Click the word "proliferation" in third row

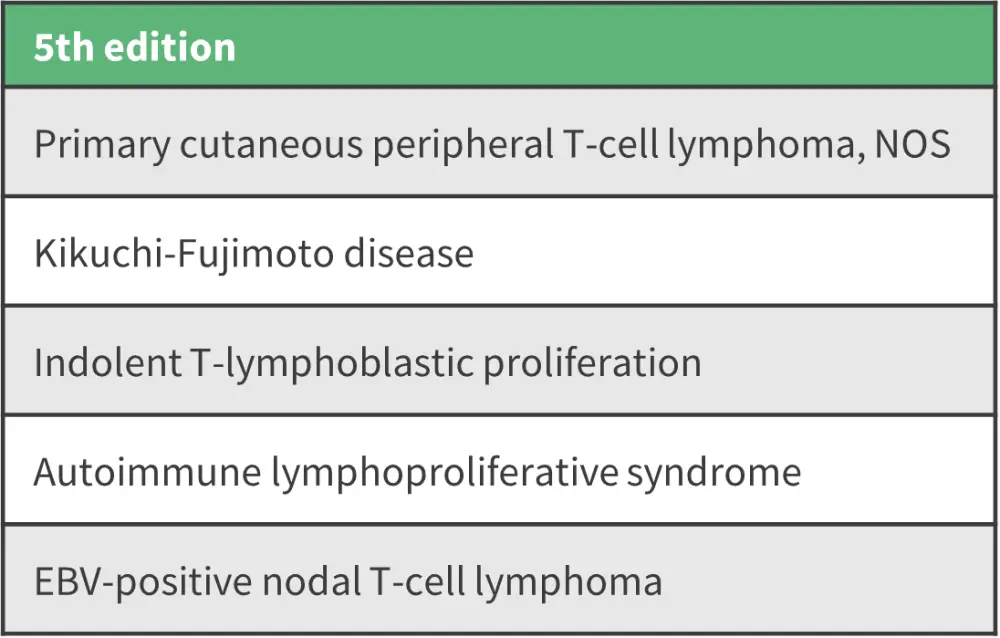[592, 362]
